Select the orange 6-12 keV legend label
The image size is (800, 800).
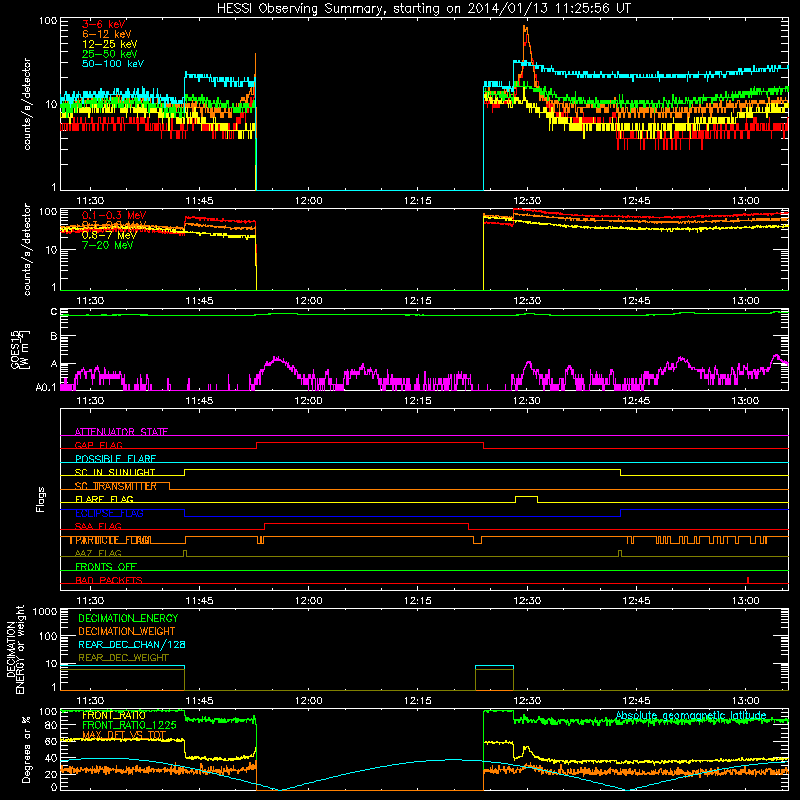107,34
